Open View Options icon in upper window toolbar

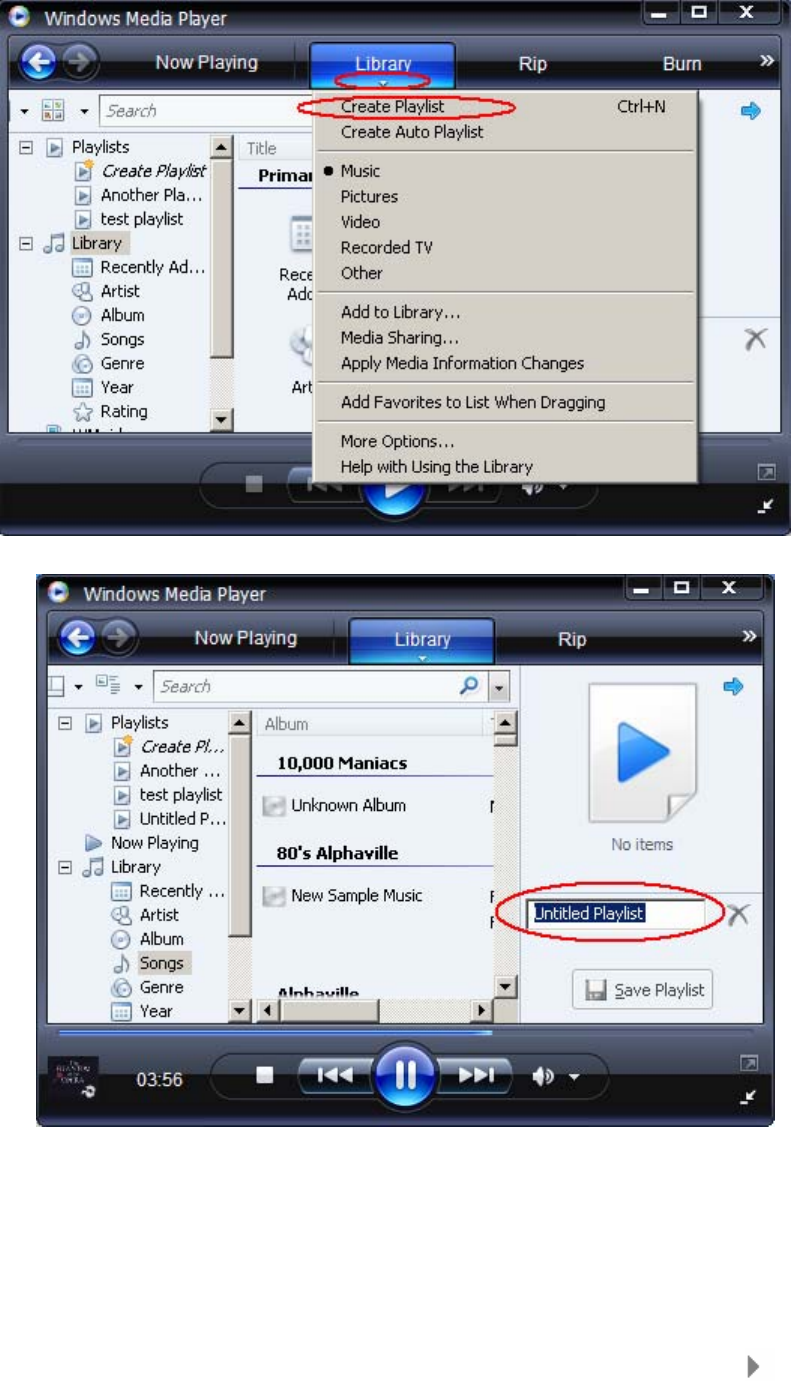[55, 111]
